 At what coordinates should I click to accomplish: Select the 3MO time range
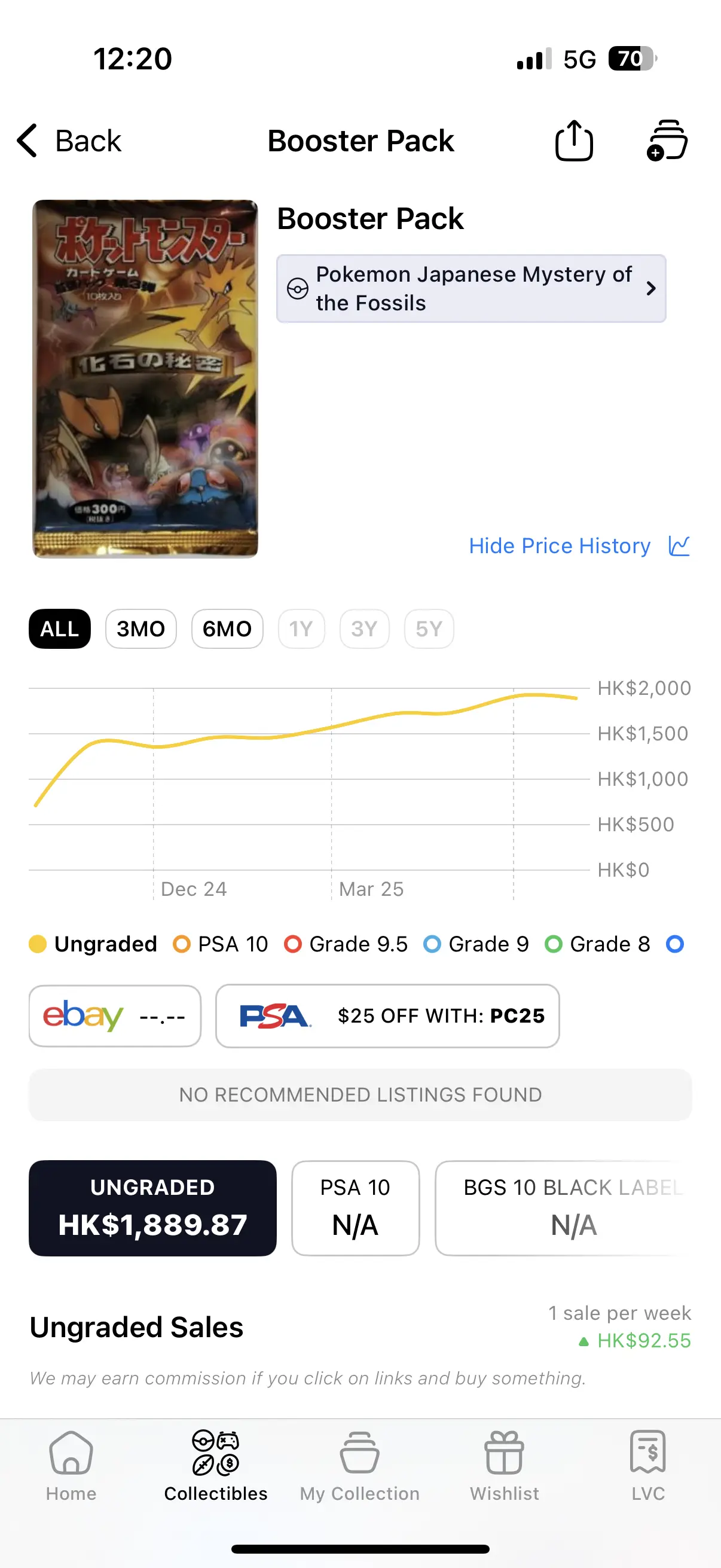pyautogui.click(x=141, y=629)
